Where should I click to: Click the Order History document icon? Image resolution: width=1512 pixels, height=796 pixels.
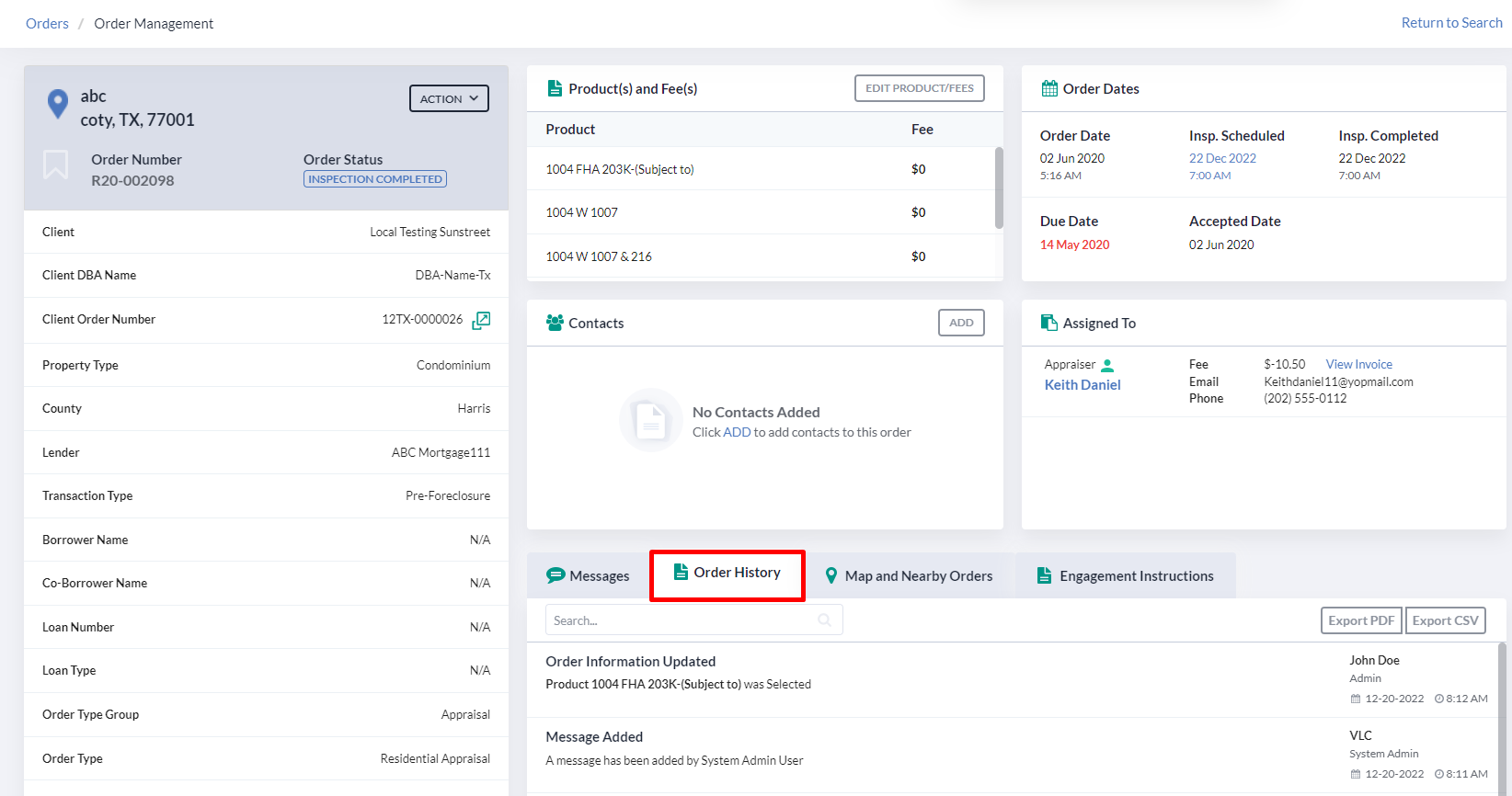click(x=681, y=572)
